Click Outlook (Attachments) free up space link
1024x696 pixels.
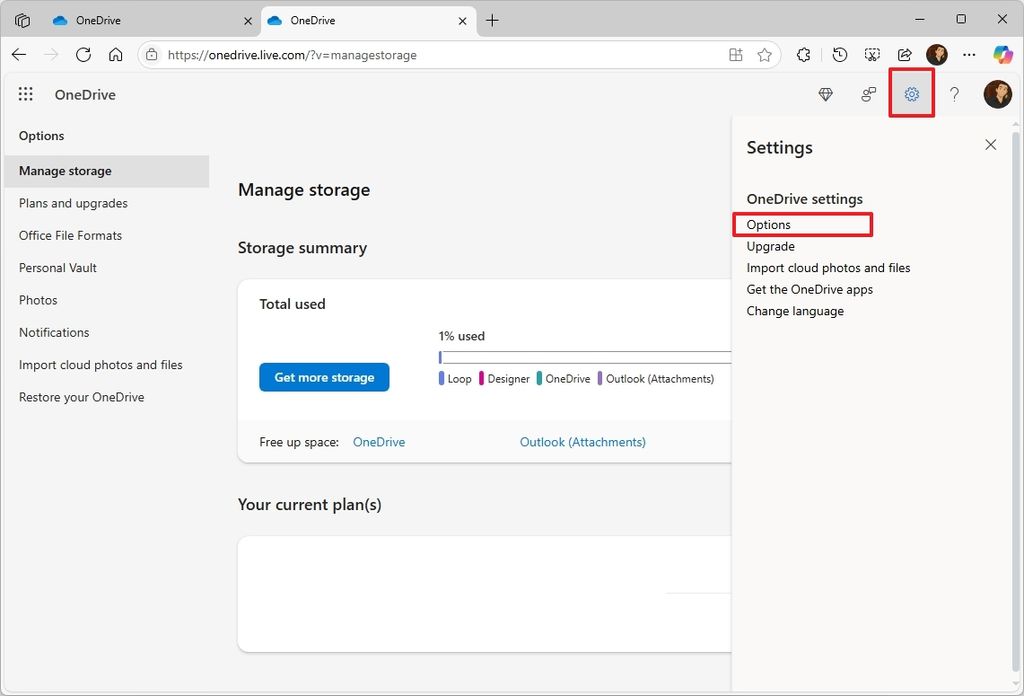pyautogui.click(x=583, y=442)
